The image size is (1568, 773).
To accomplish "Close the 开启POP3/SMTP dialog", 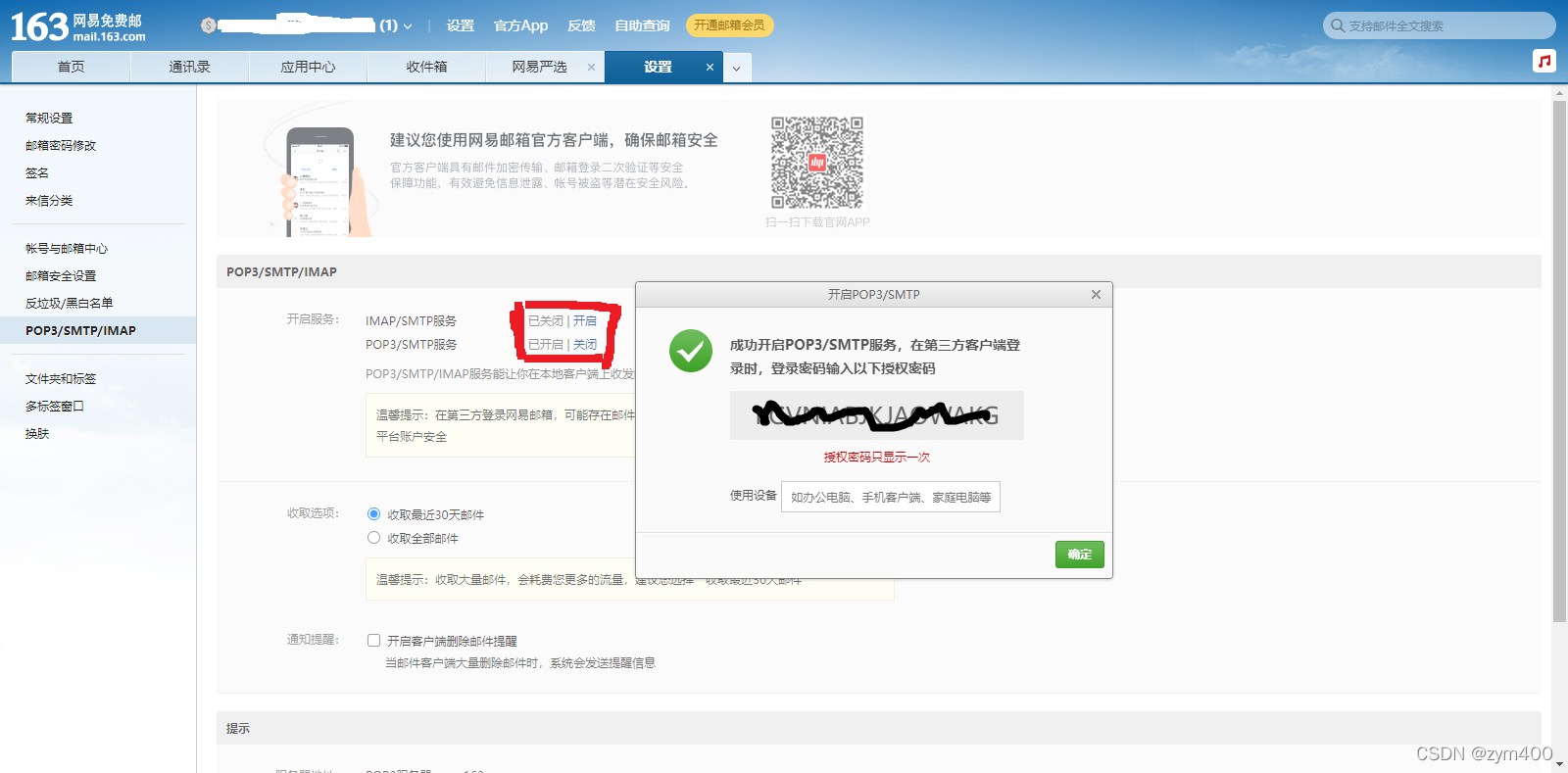I will point(1096,294).
